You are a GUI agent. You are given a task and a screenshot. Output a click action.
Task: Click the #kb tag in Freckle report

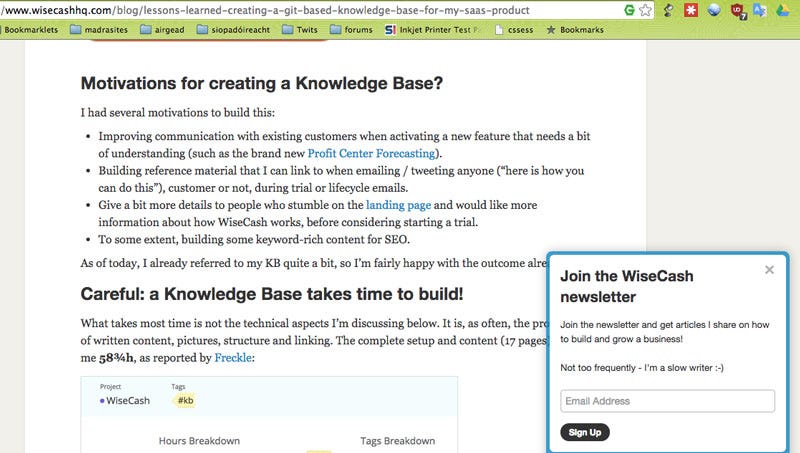pos(185,400)
